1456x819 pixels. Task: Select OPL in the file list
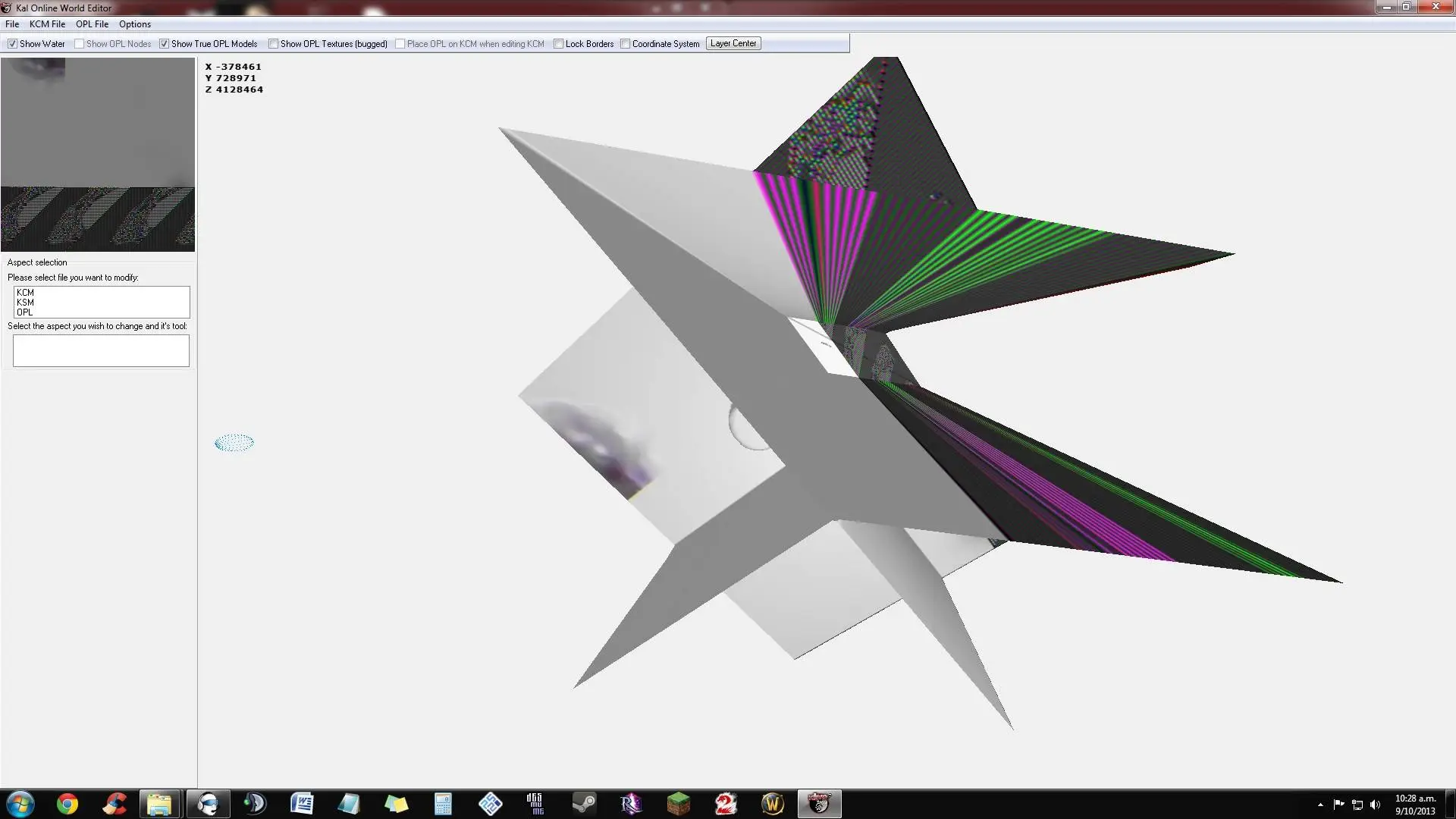coord(101,312)
